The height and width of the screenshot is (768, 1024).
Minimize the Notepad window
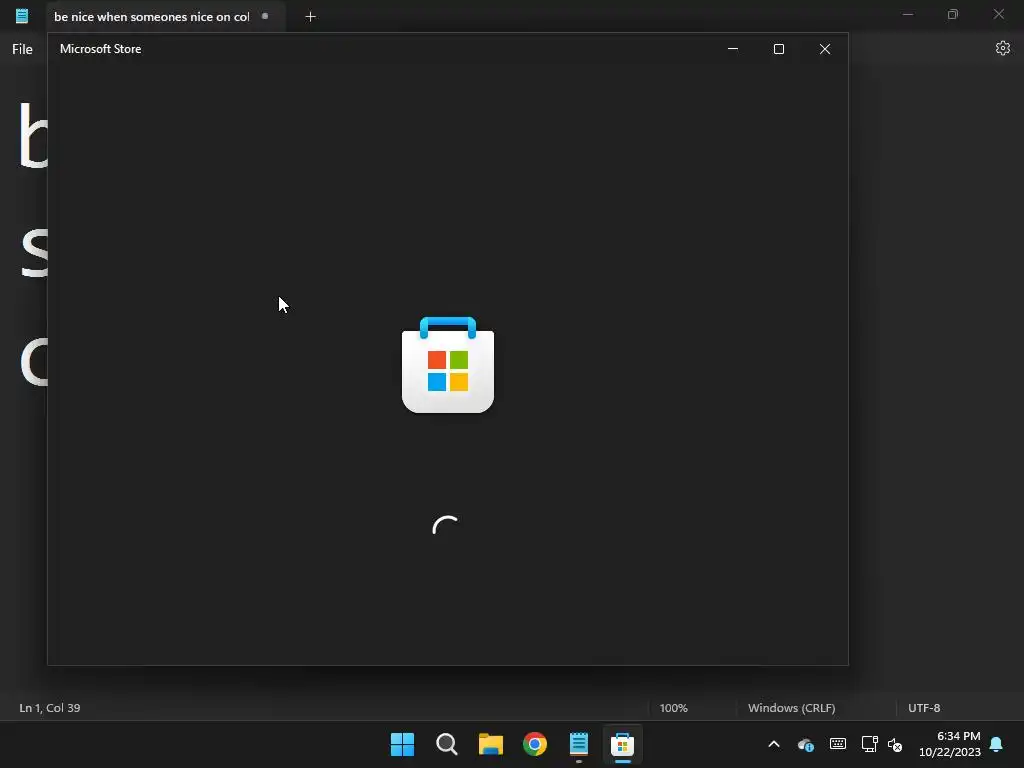click(908, 14)
